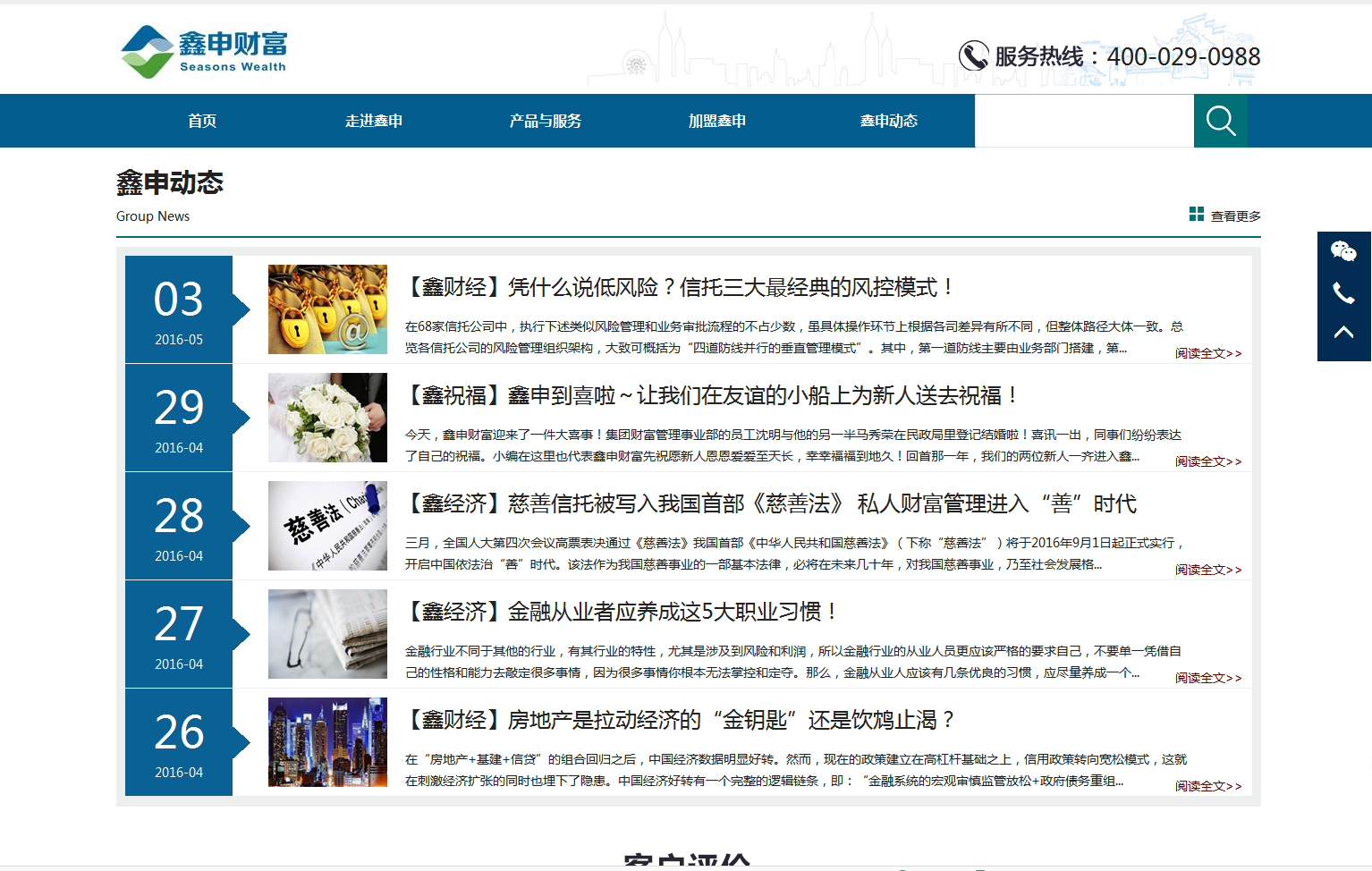The image size is (1372, 871).
Task: Open the 首页 menu item
Action: click(202, 121)
